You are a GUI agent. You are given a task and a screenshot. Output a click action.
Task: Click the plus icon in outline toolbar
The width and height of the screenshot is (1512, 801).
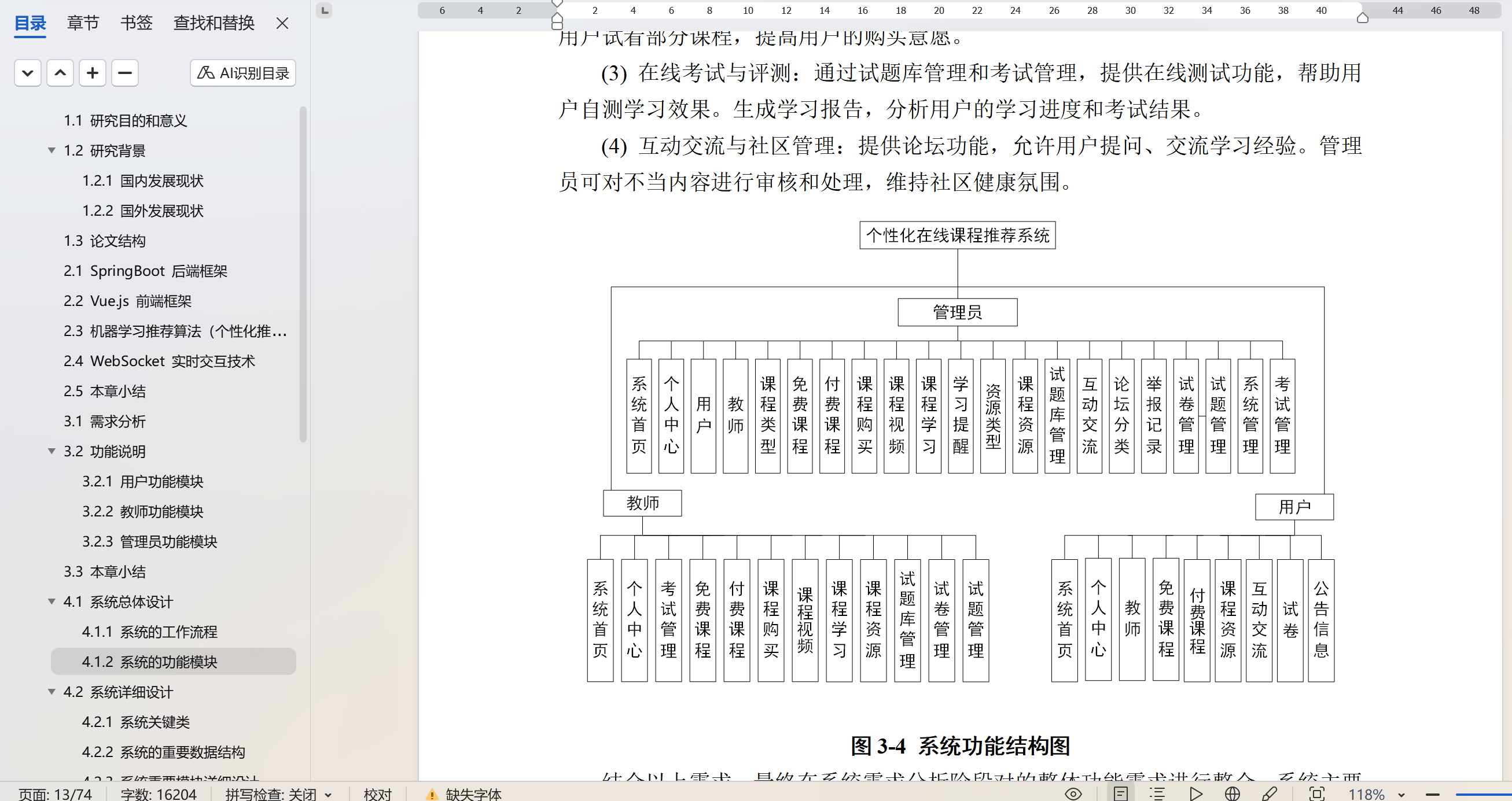coord(92,73)
